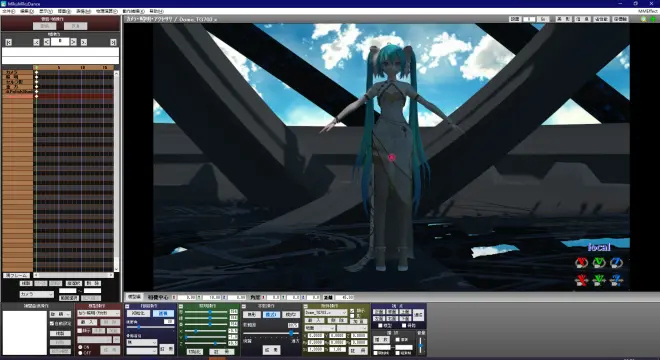The height and width of the screenshot is (360, 660).
Task: Collapse the camera operation panel
Action: point(128,306)
